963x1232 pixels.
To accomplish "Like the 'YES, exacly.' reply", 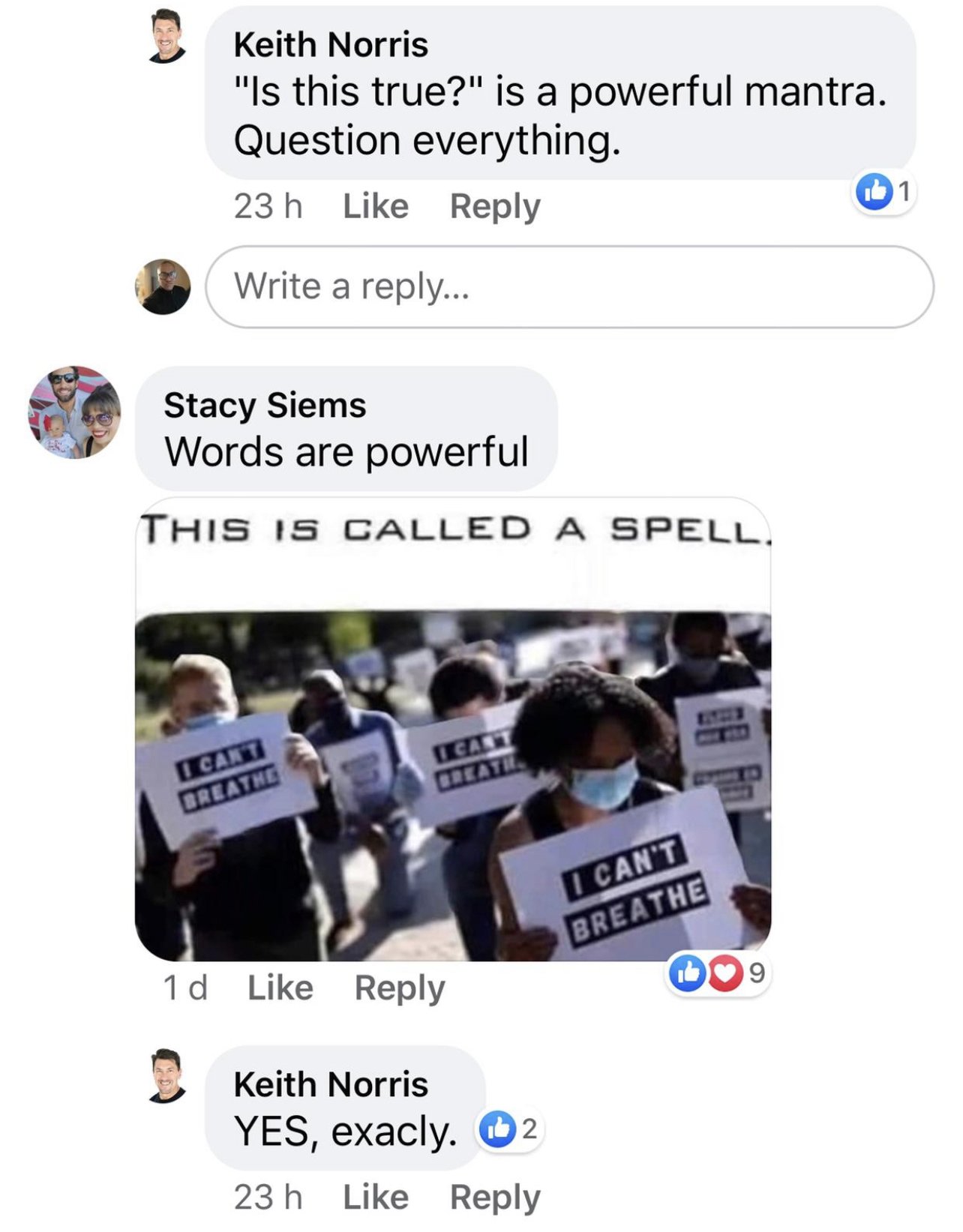I will click(376, 1197).
